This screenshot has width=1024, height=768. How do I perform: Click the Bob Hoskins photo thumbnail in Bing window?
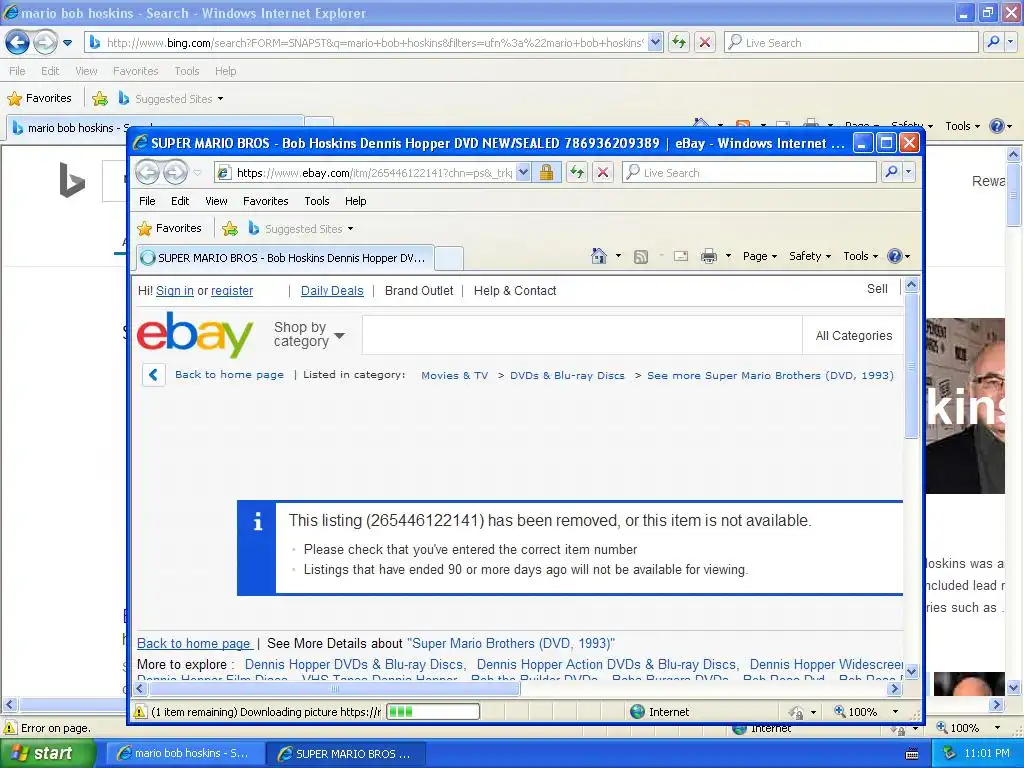(965, 406)
